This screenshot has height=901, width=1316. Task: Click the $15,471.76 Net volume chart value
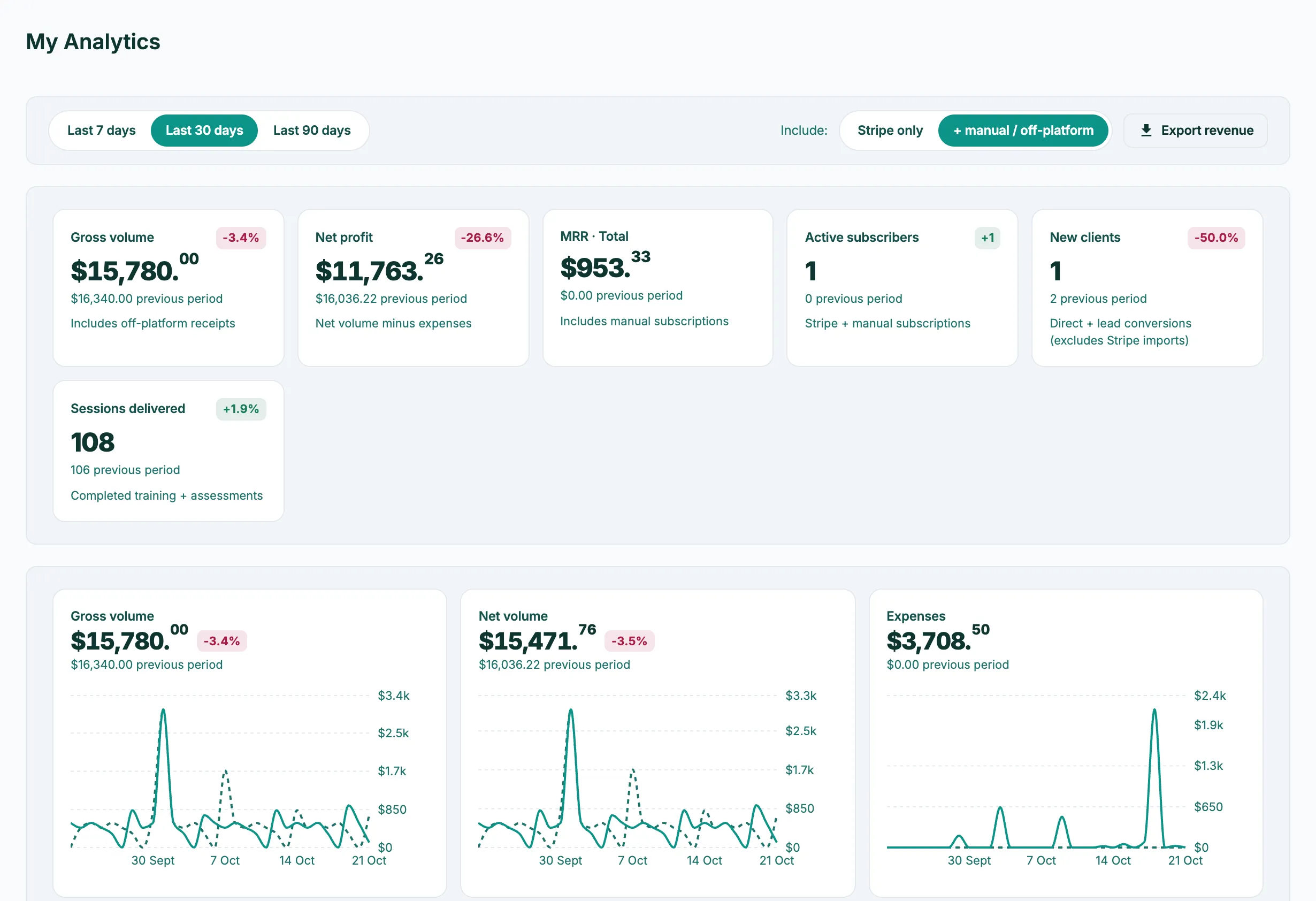538,639
